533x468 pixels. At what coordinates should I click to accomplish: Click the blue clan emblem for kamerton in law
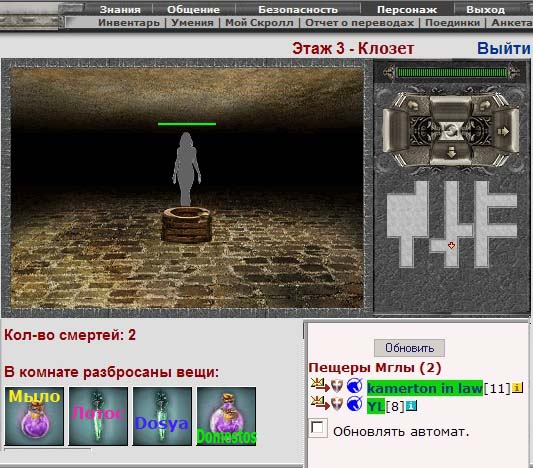click(355, 386)
